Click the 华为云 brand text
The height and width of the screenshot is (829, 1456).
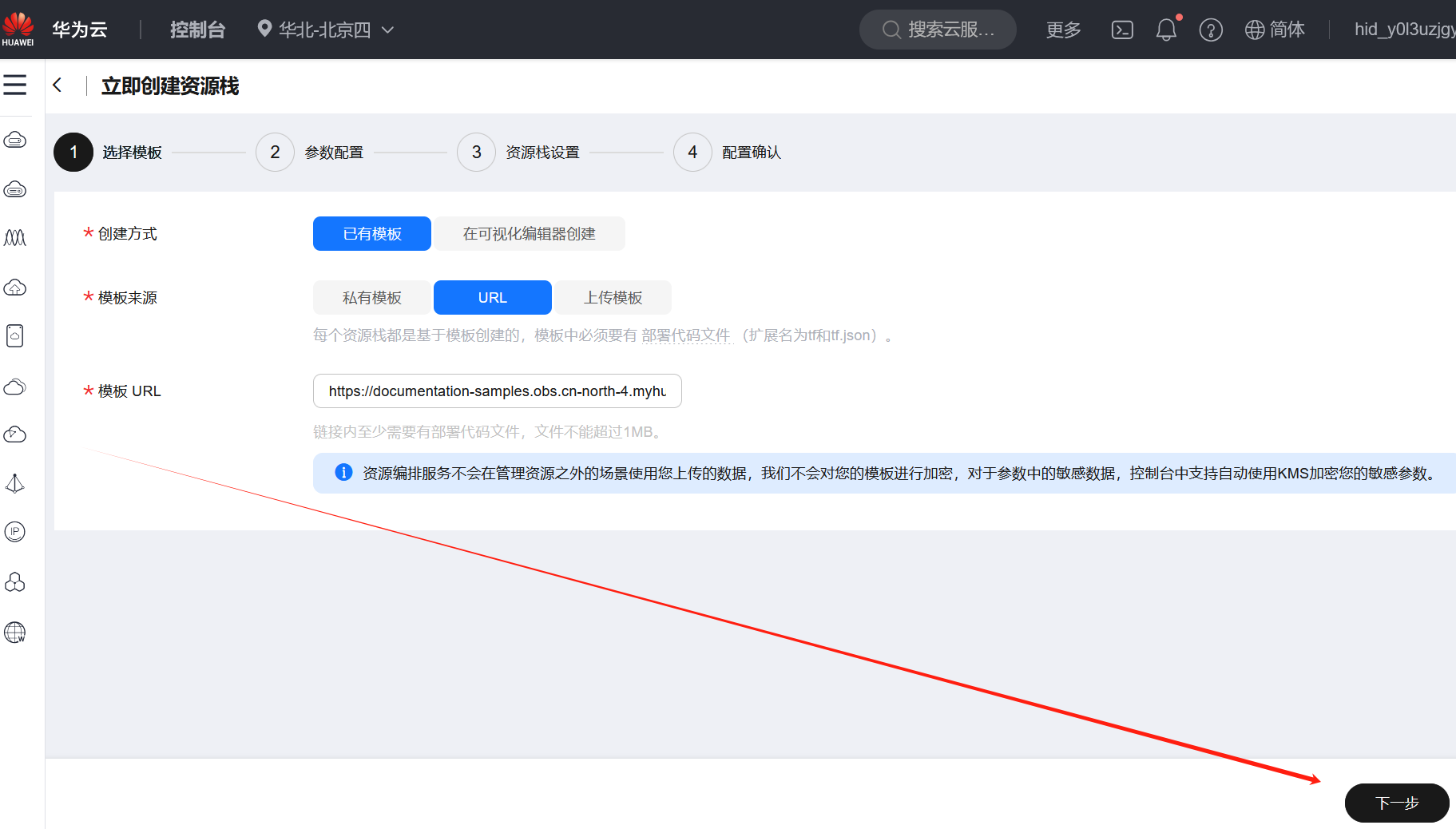click(80, 30)
